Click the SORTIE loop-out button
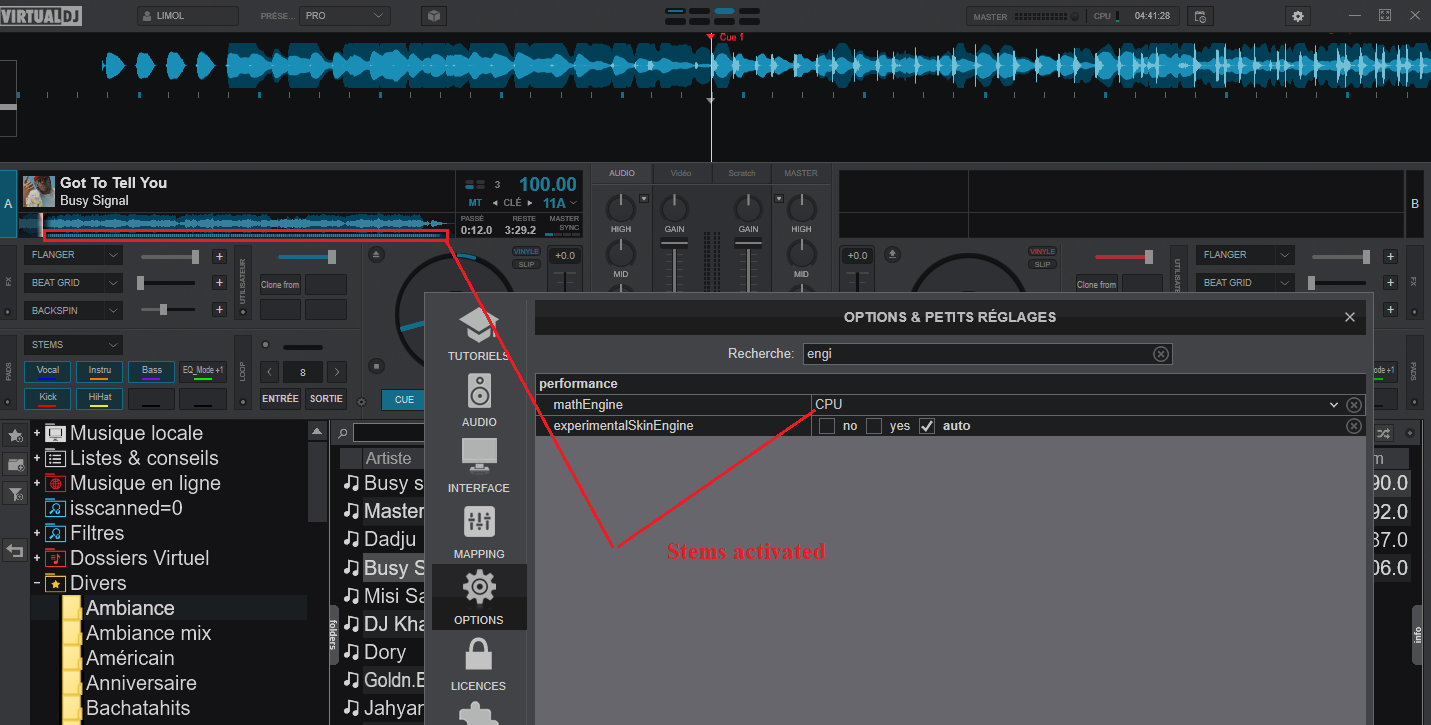This screenshot has height=725, width=1431. coord(326,399)
